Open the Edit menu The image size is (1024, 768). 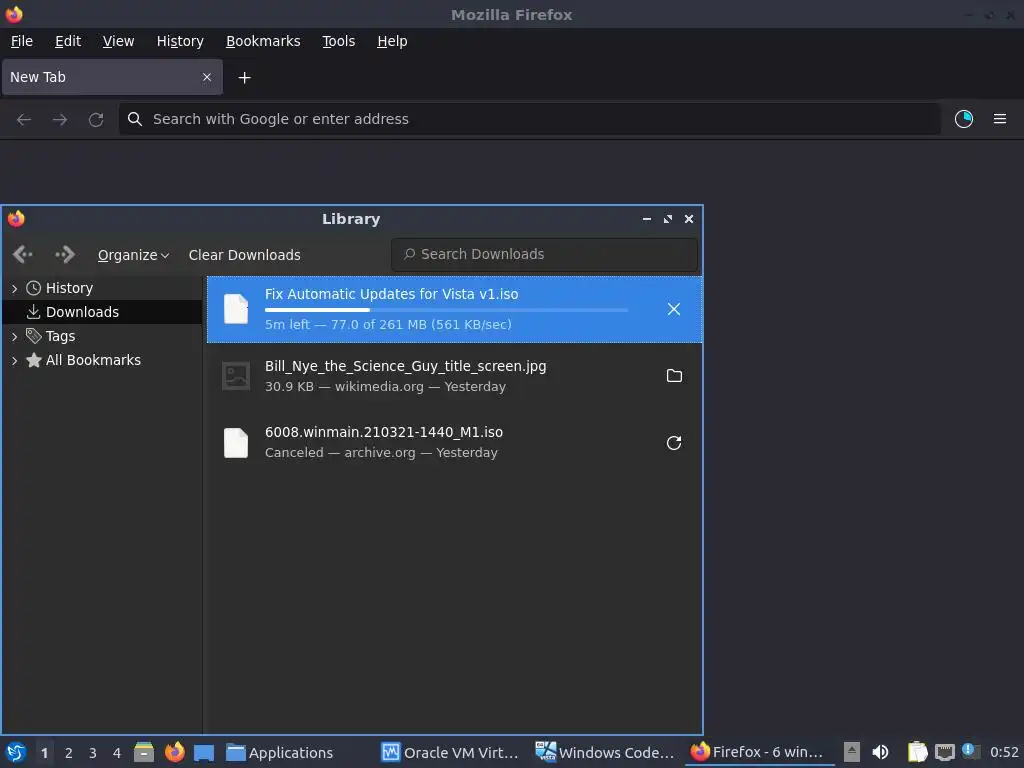[68, 41]
